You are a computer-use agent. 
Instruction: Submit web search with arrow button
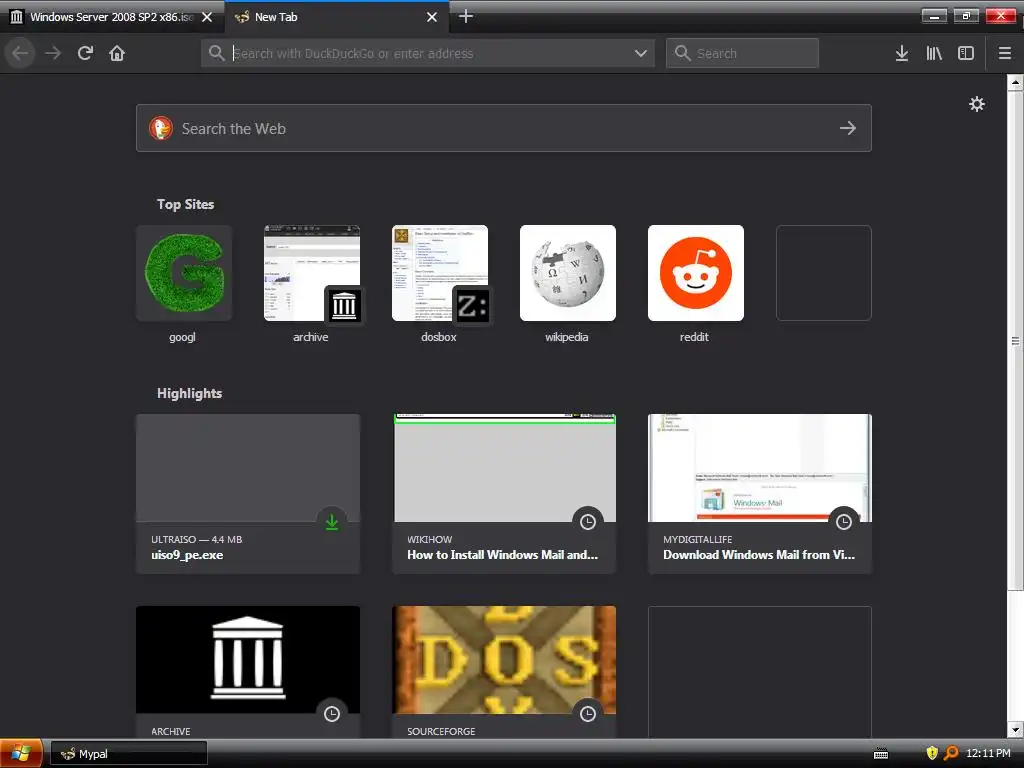(x=848, y=128)
